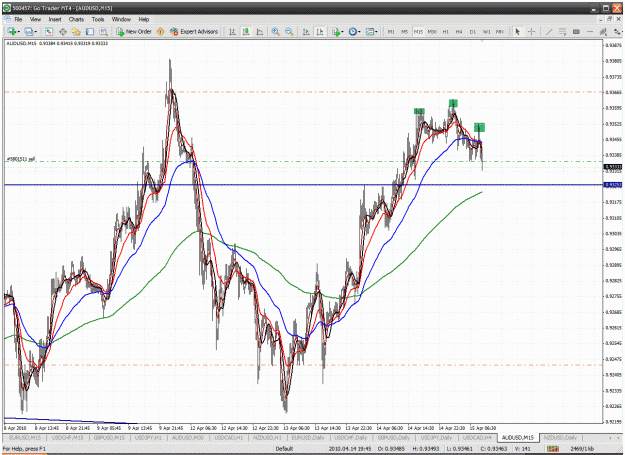Select the Horizontal Line tool

[x=590, y=31]
